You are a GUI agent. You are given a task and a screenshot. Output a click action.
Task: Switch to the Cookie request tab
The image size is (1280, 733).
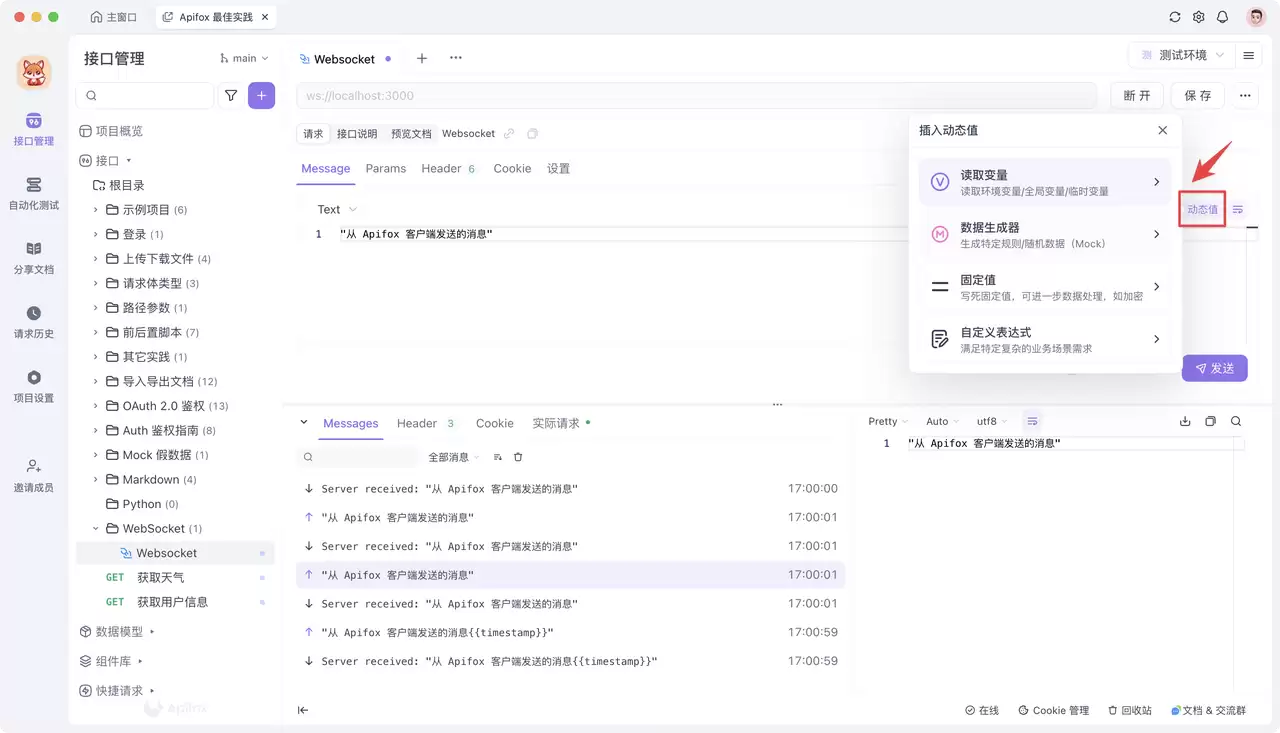(512, 169)
